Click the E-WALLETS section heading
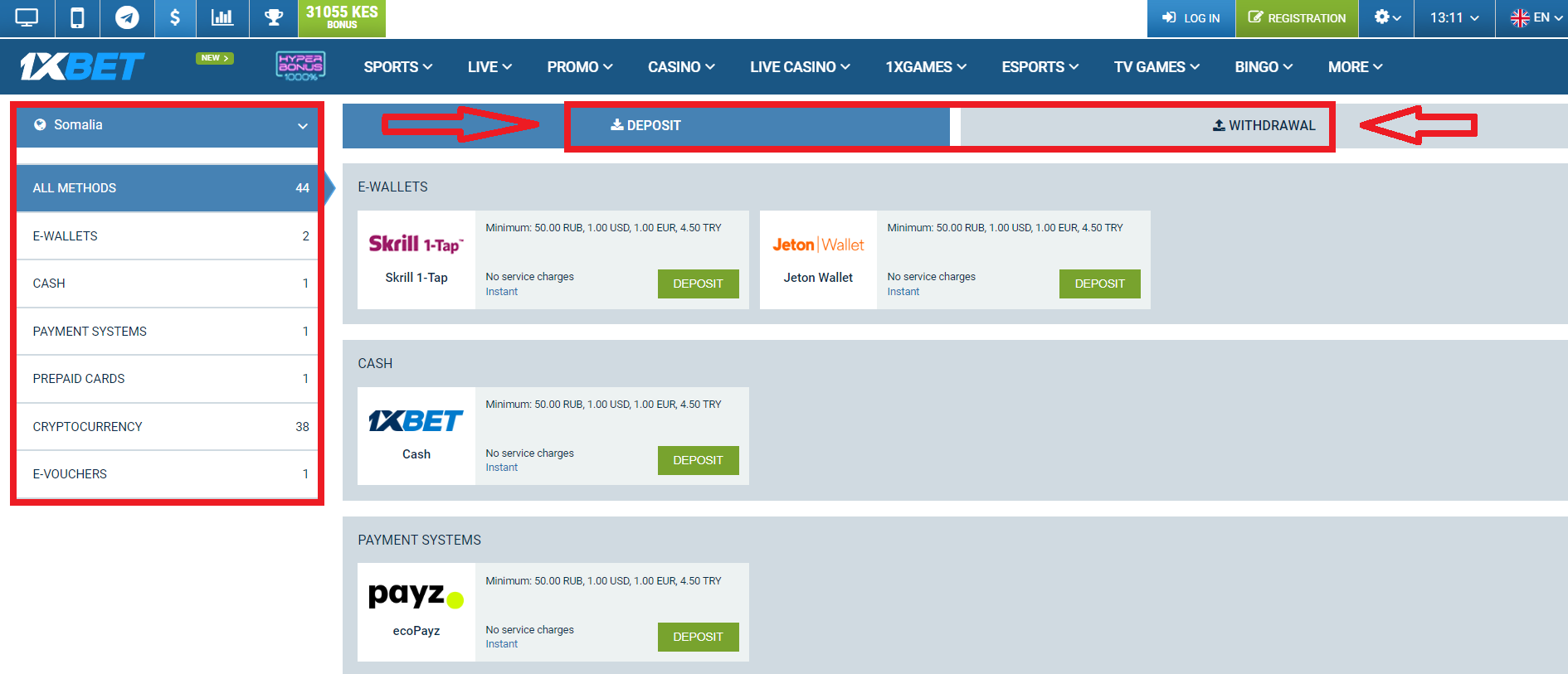This screenshot has width=1568, height=674. click(392, 187)
